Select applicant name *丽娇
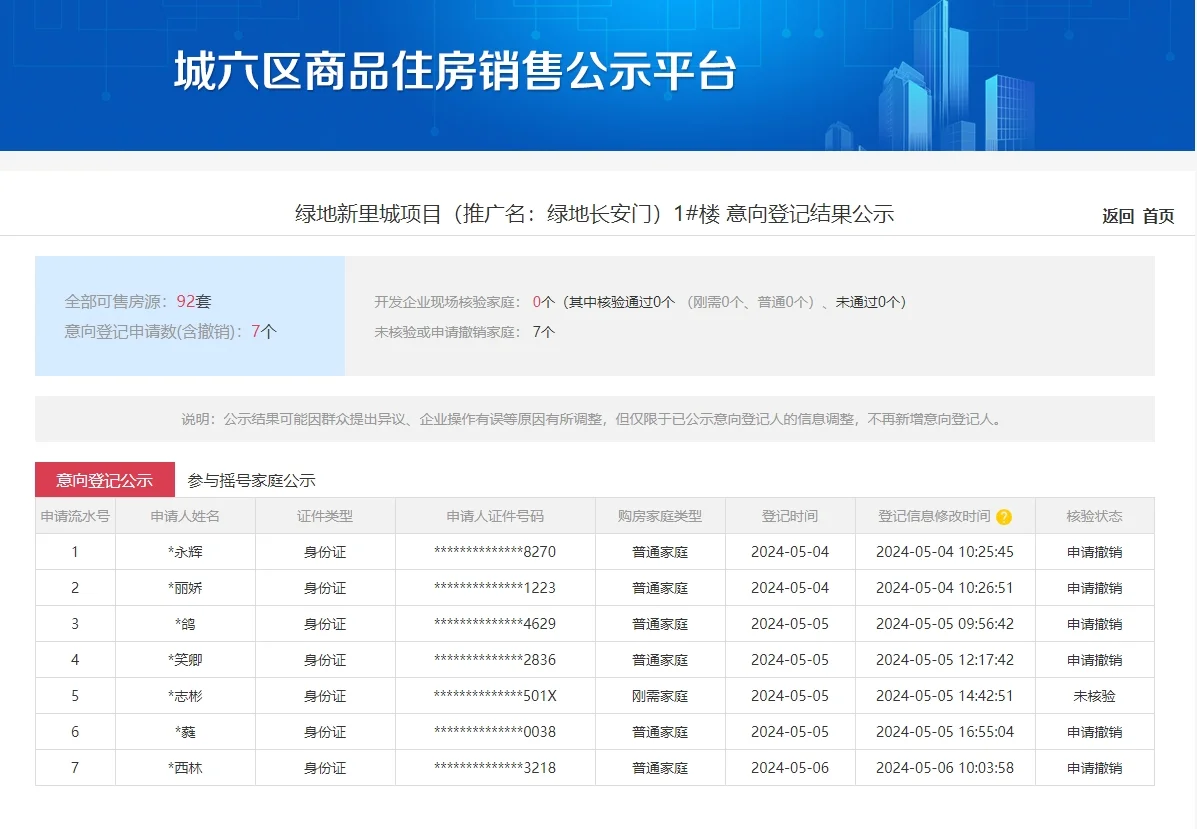Screen dimensions: 1197x829 (x=185, y=588)
